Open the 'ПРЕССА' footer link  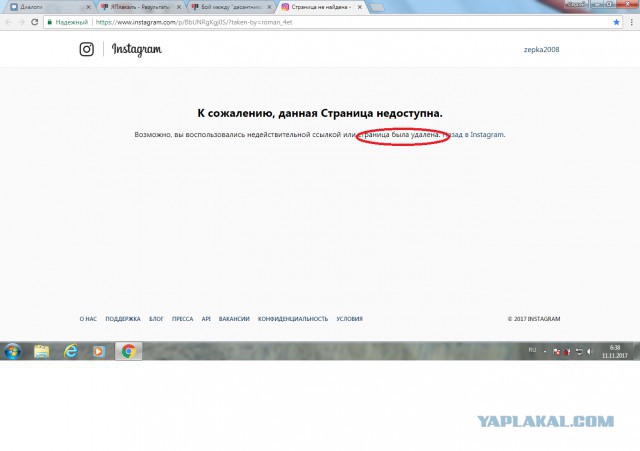click(x=182, y=319)
